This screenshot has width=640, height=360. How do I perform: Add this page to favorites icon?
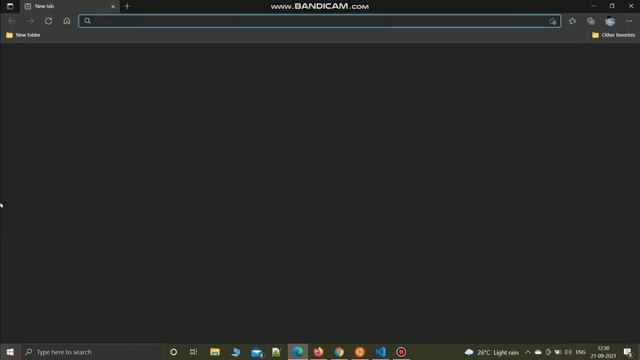553,21
